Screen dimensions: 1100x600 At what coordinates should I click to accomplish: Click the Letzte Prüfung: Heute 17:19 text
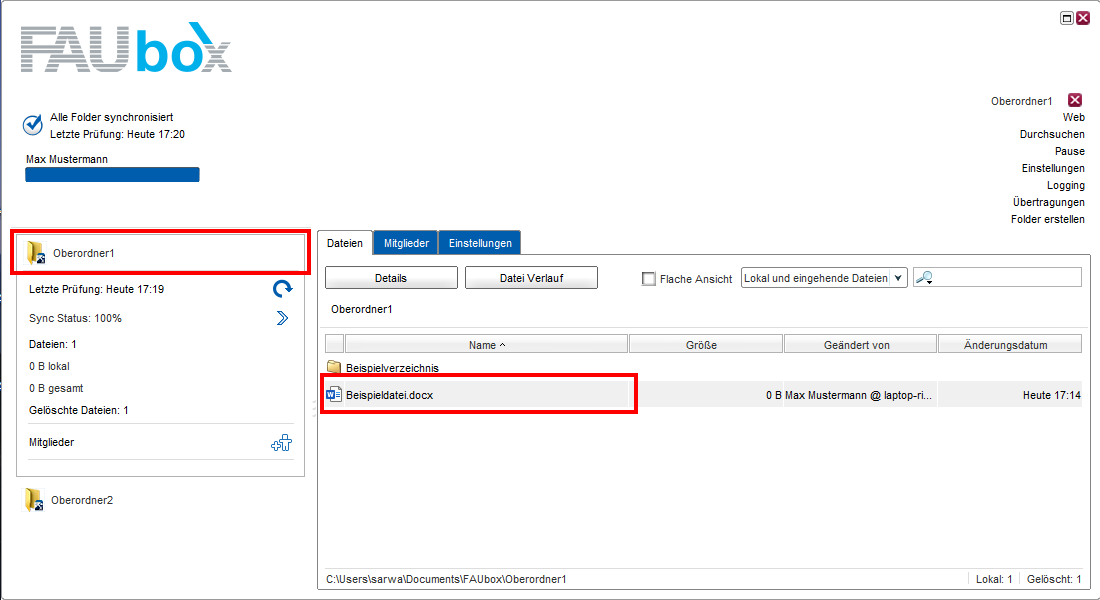[96, 289]
